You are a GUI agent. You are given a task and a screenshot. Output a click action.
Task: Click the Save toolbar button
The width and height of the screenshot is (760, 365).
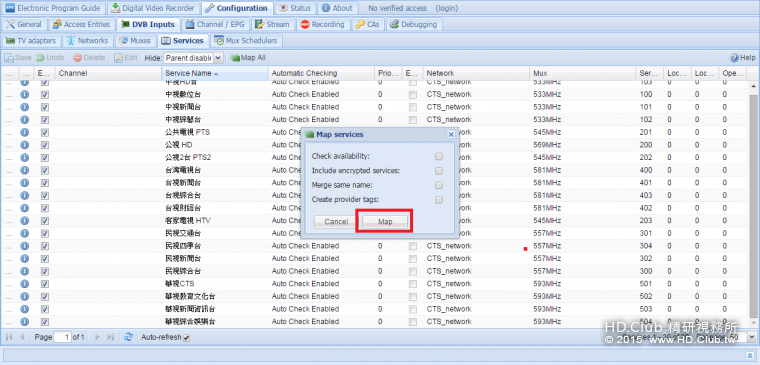tap(18, 58)
